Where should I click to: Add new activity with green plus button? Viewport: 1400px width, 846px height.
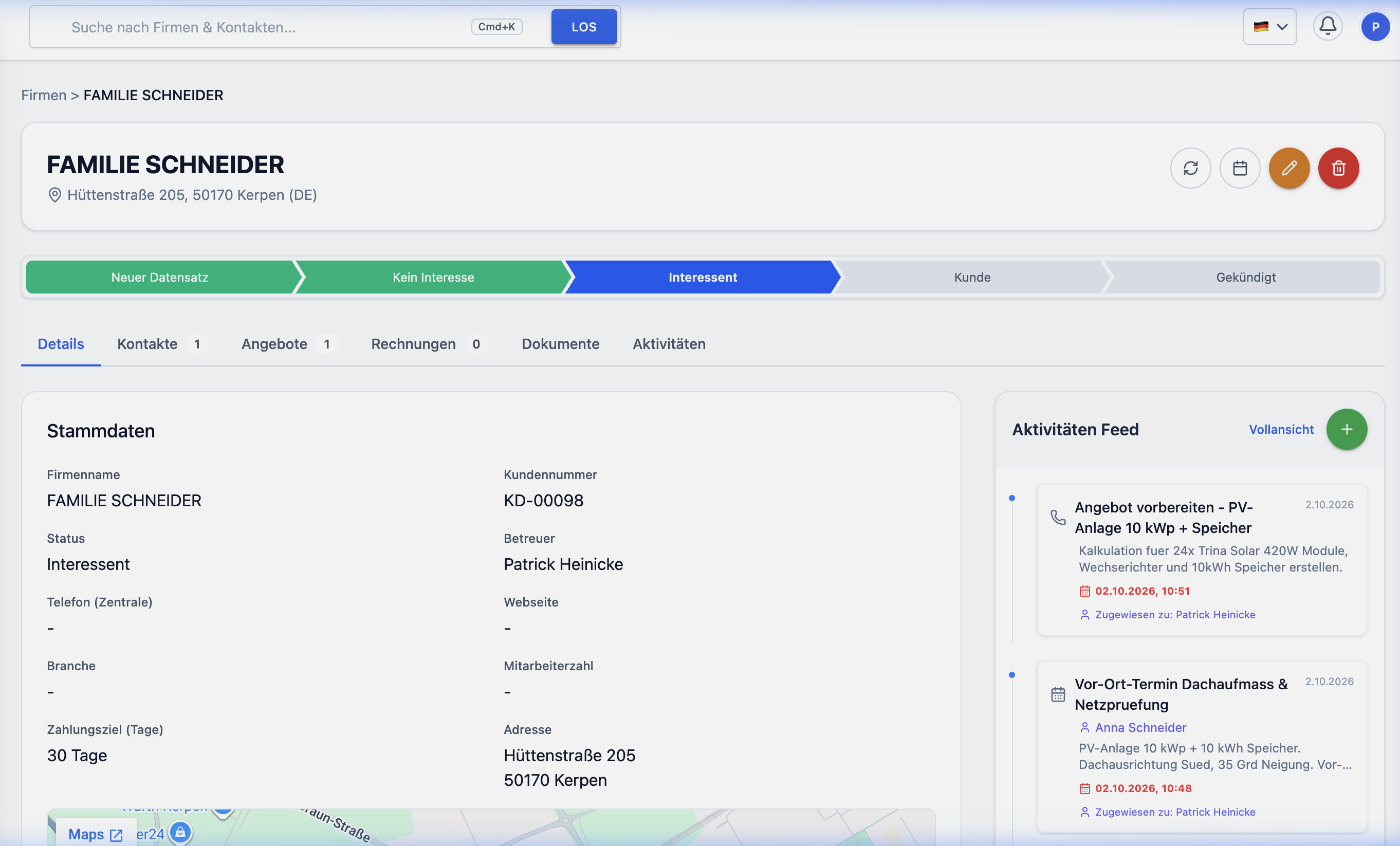pyautogui.click(x=1347, y=430)
